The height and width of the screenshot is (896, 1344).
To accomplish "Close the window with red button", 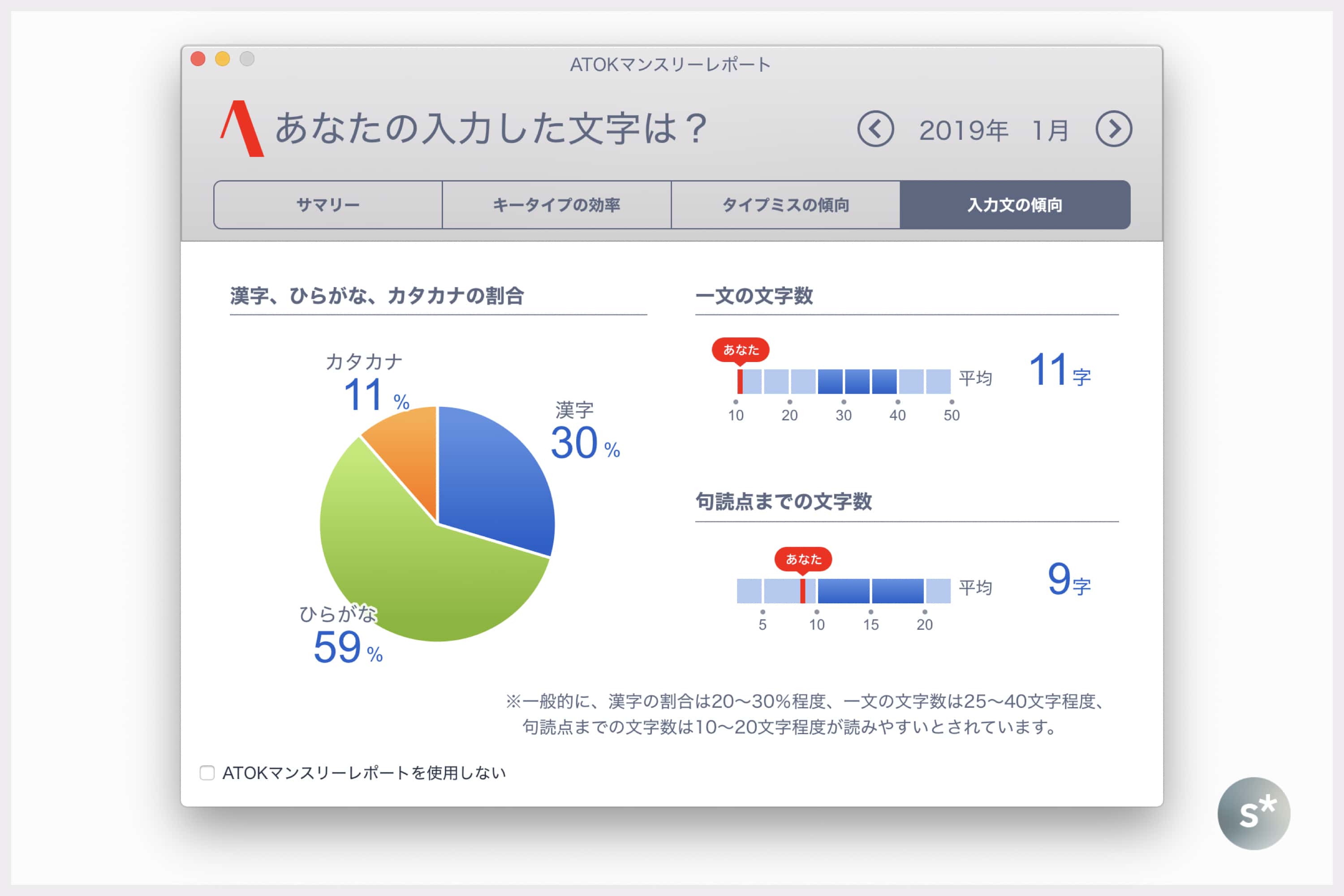I will coord(198,59).
